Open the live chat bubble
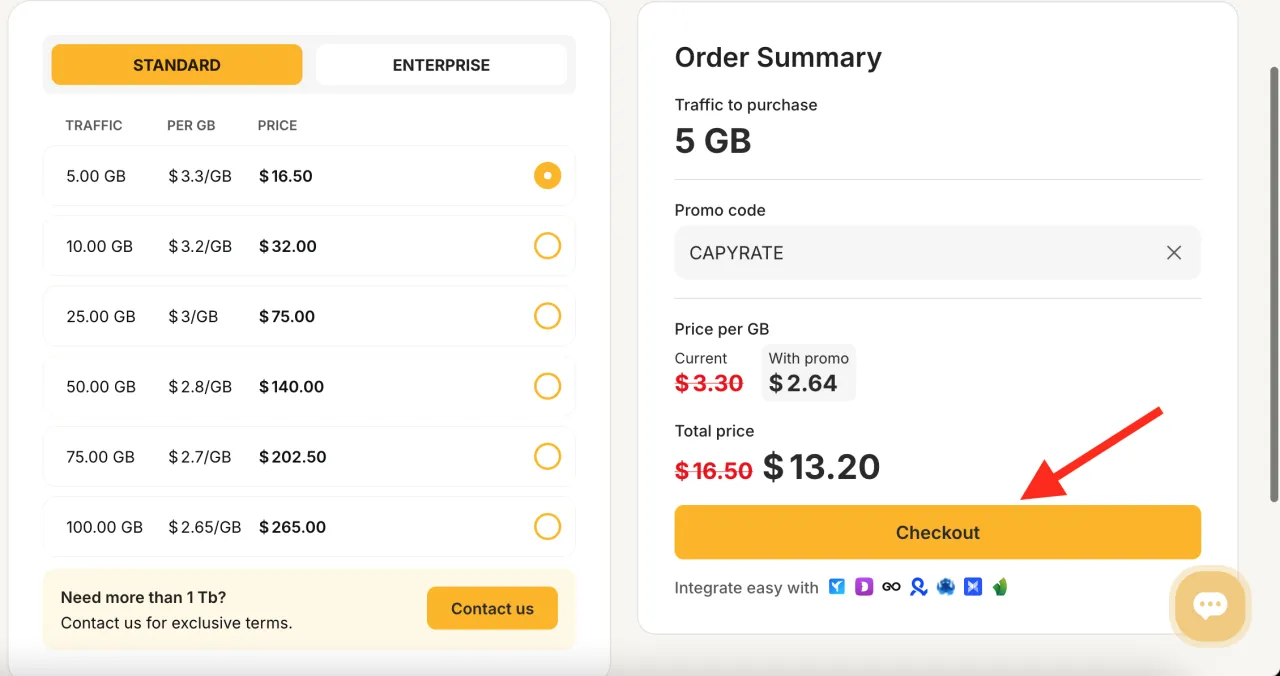 [1210, 604]
